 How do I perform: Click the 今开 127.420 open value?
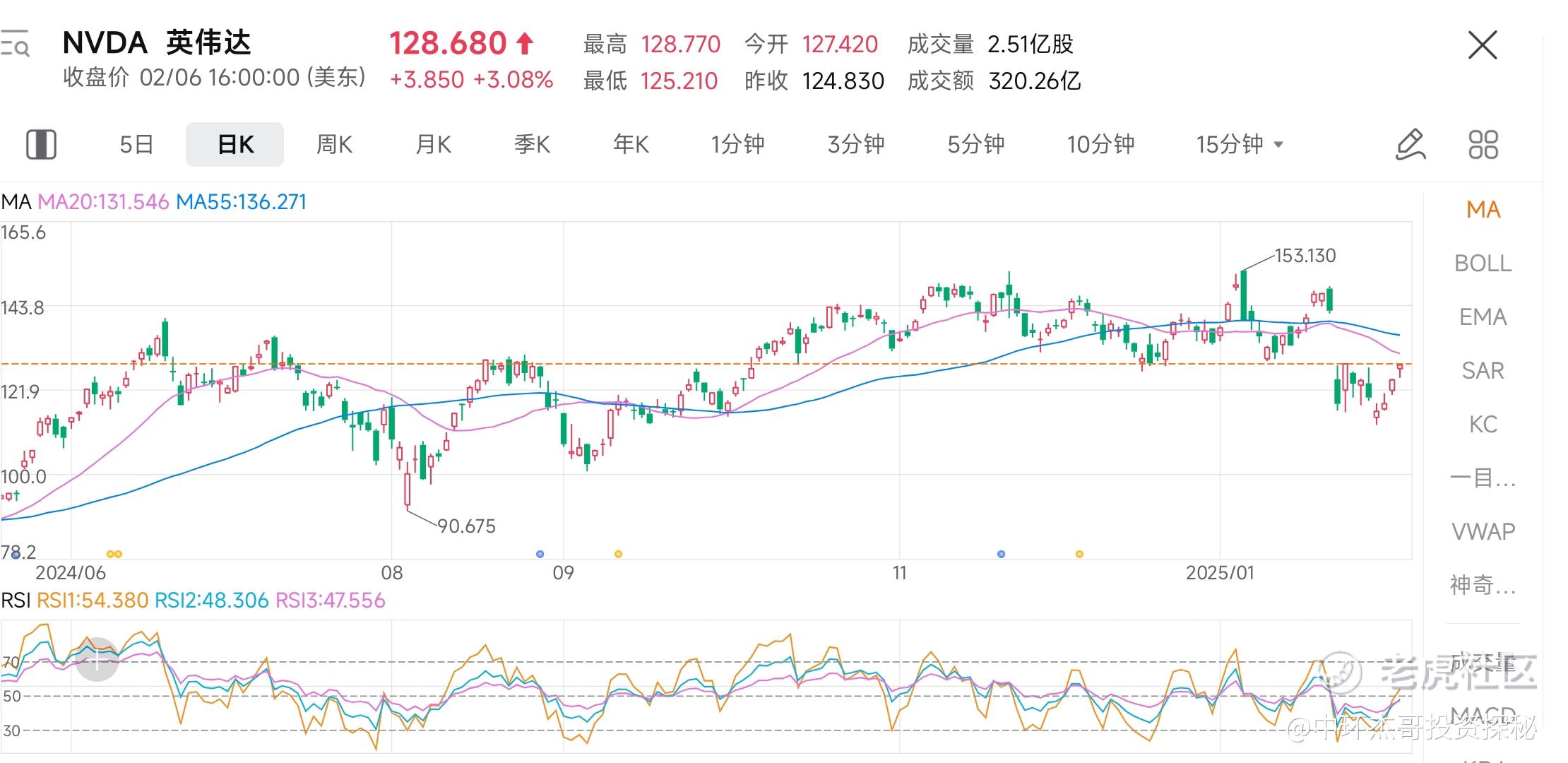pyautogui.click(x=811, y=45)
